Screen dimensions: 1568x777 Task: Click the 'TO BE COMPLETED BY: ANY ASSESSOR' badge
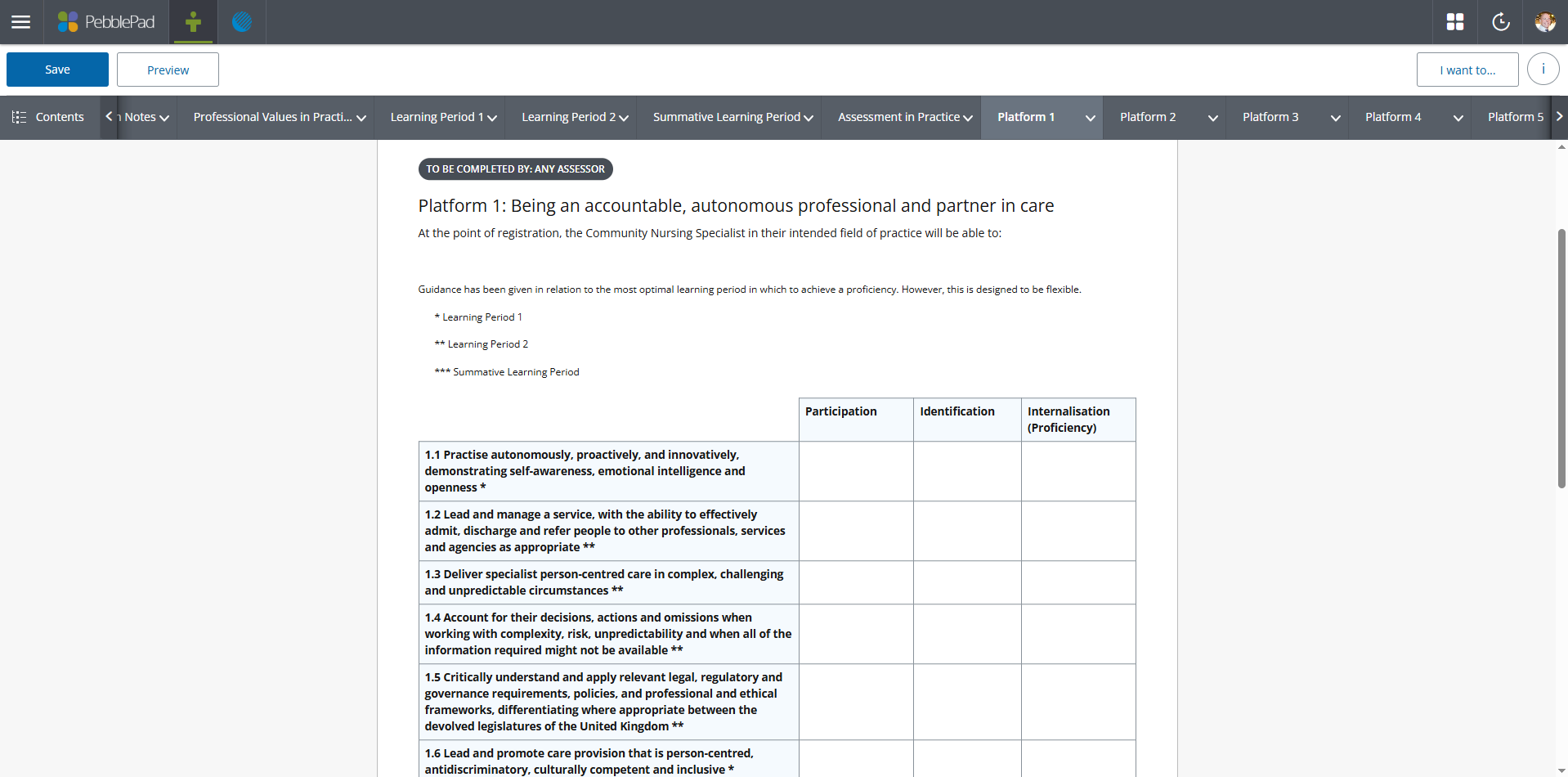515,169
